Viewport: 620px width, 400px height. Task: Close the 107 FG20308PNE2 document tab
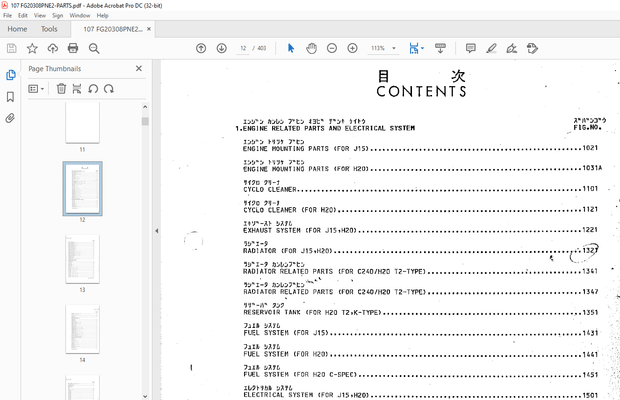tap(149, 29)
